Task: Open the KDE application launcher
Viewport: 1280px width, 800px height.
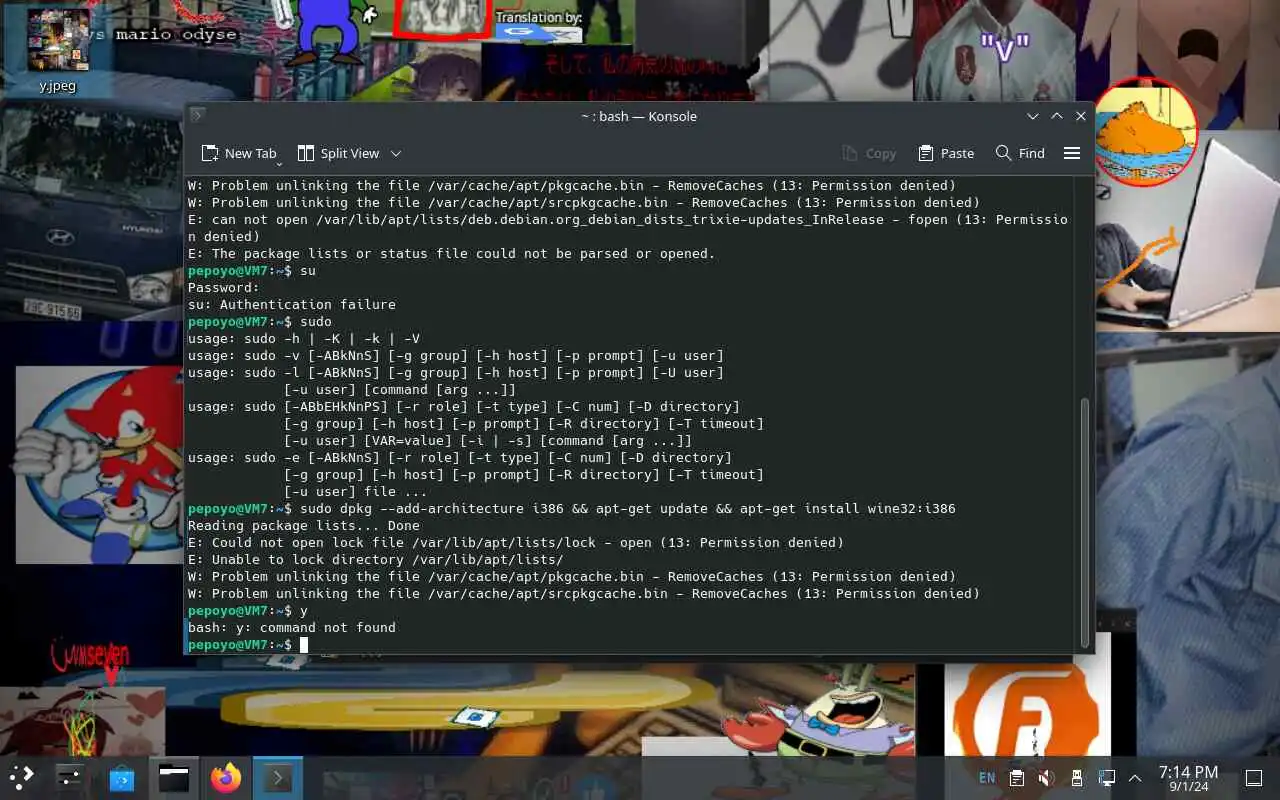Action: 22,777
